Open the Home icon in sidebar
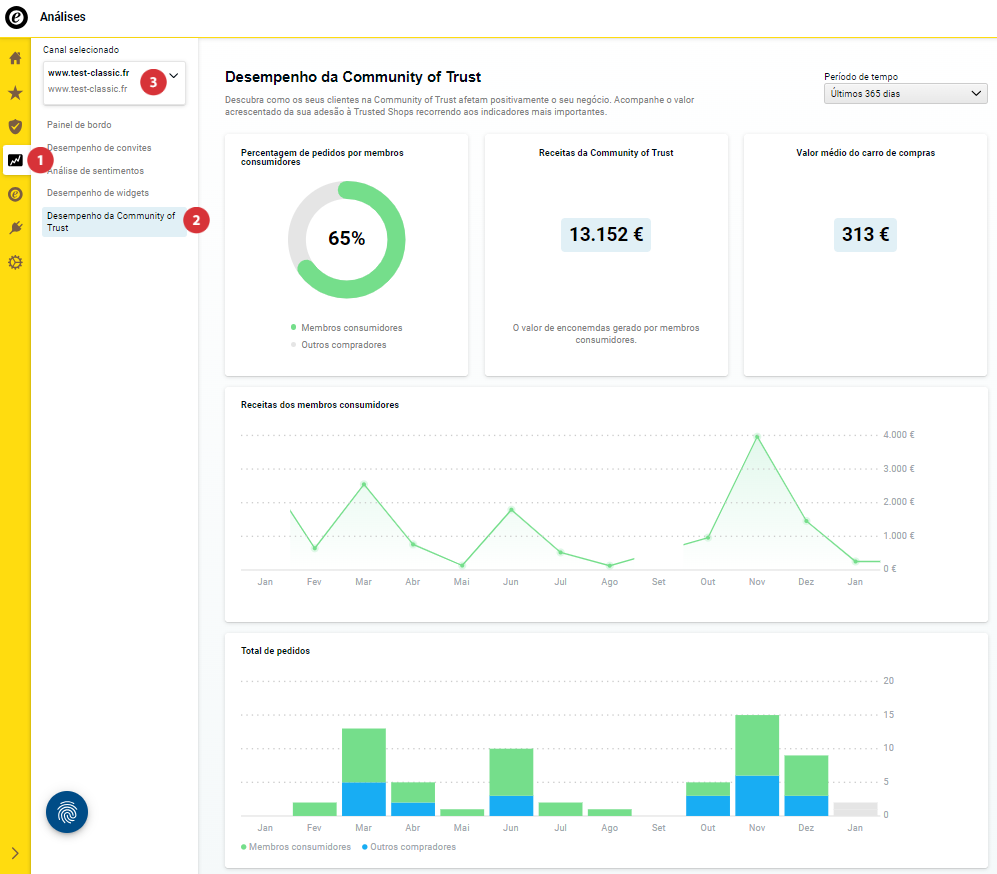 point(15,58)
